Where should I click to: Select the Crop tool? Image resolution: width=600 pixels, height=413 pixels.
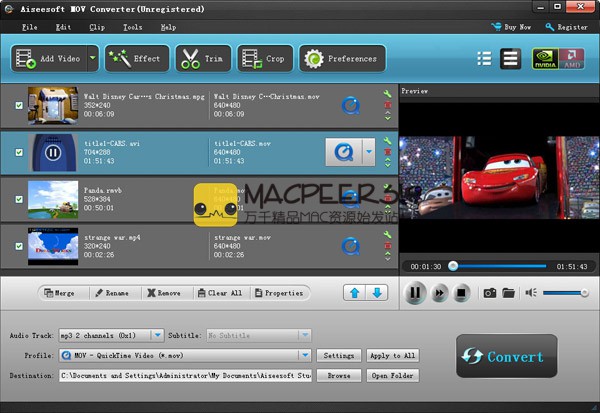click(263, 59)
